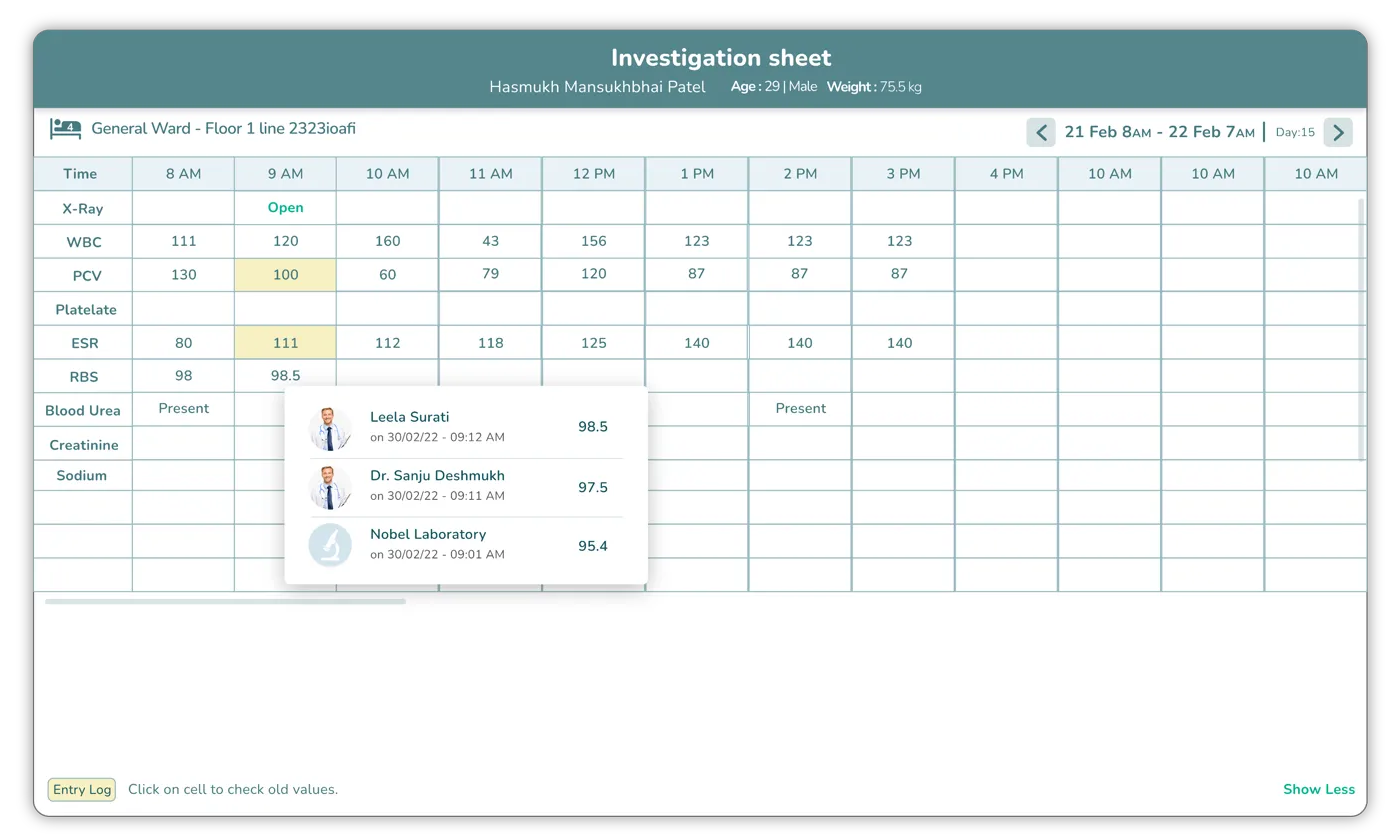Image resolution: width=1400 pixels, height=840 pixels.
Task: Select highlighted PCV cell with value 100
Action: (285, 275)
